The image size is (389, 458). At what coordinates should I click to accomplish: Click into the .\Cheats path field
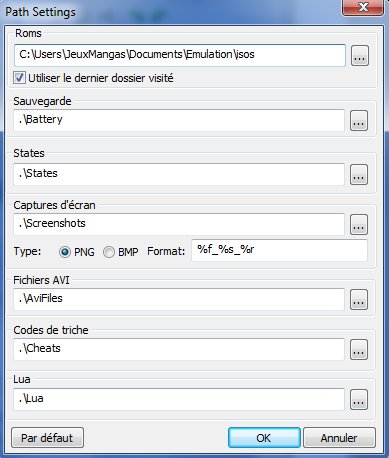click(x=179, y=349)
